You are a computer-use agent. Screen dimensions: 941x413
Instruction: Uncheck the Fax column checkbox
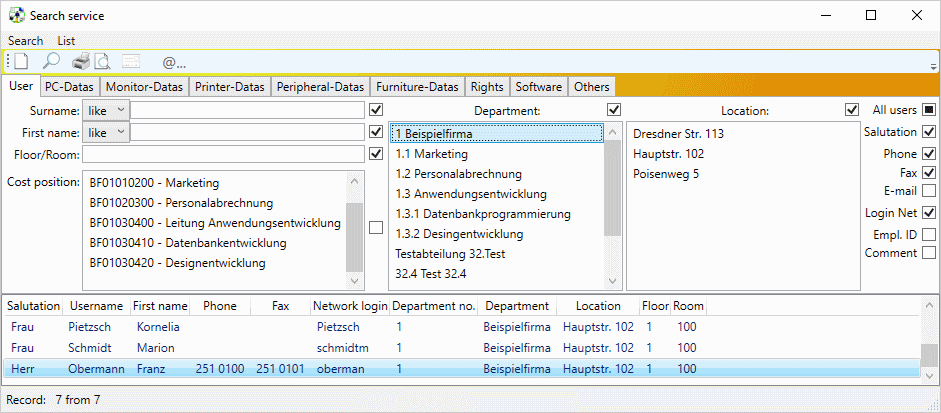click(x=929, y=172)
